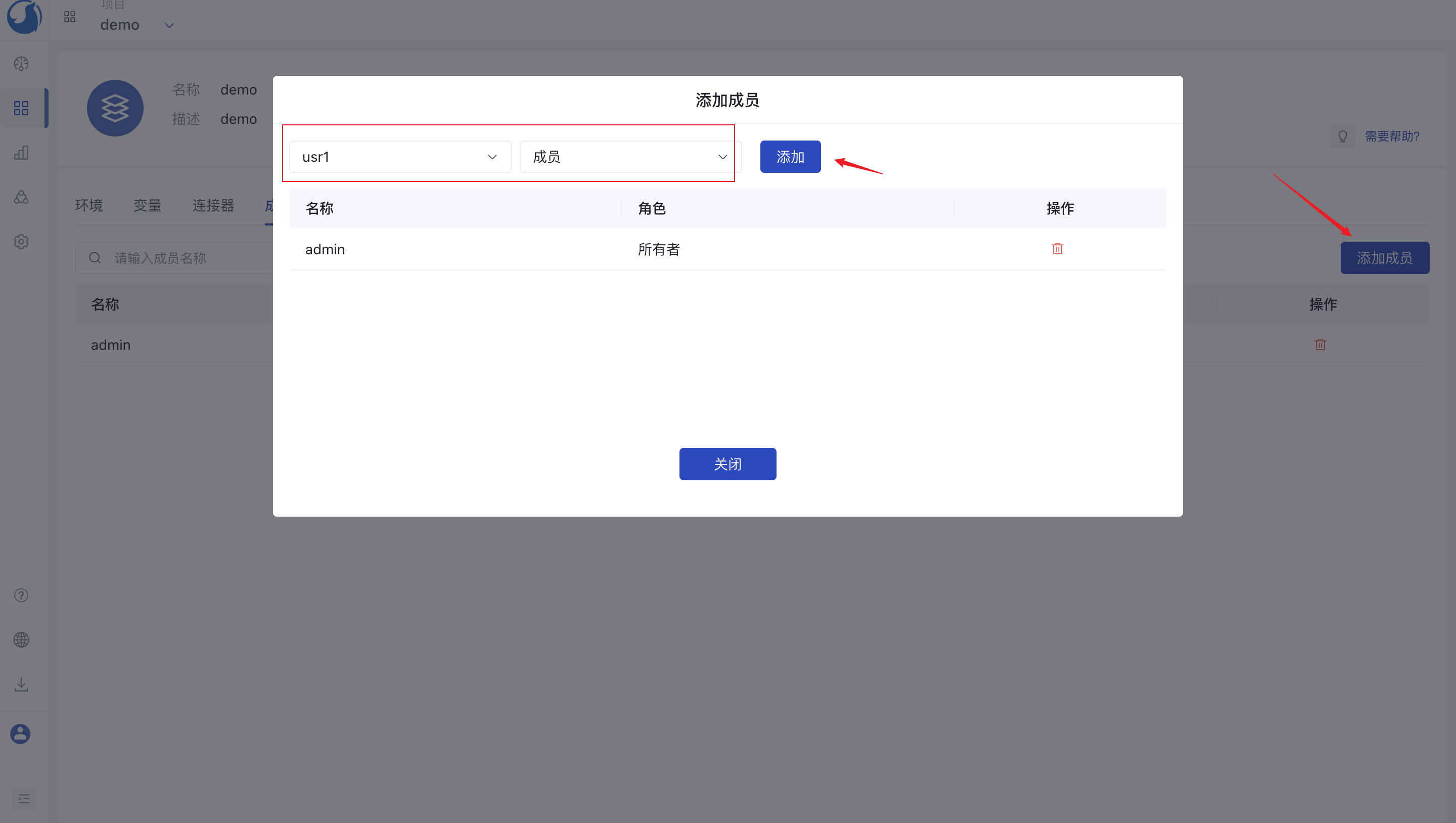Delete admin using the dialog's trash icon
The width and height of the screenshot is (1456, 823).
[x=1057, y=249]
